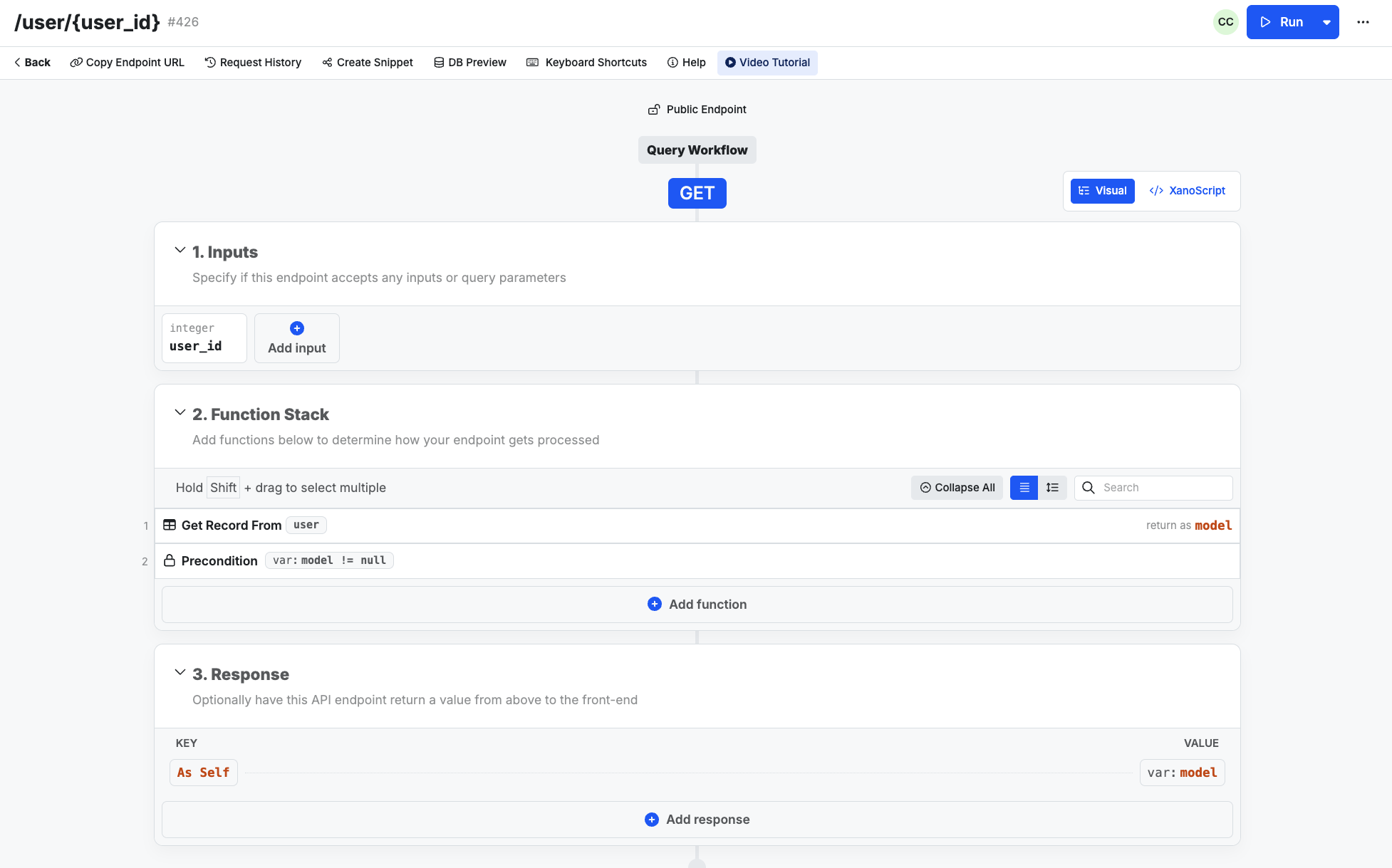Collapse the 3. Response section
This screenshot has height=868, width=1392.
(x=180, y=673)
